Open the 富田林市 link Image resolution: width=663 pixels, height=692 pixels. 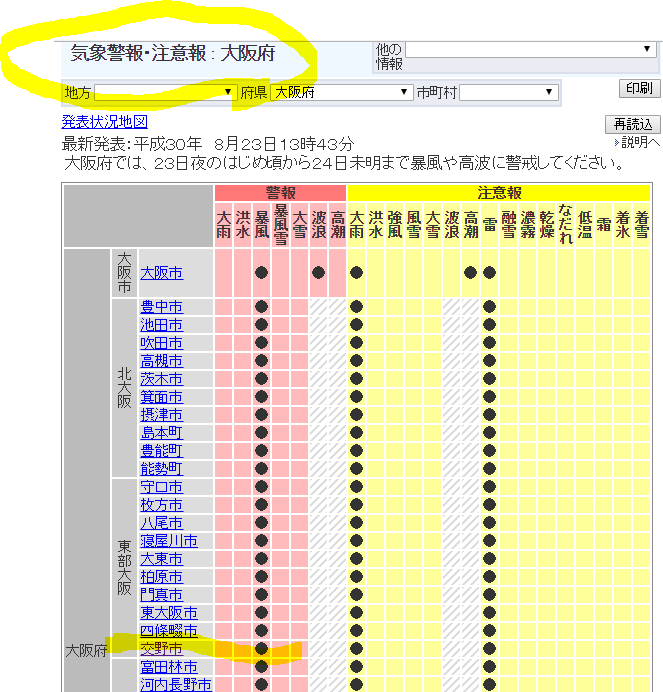coord(169,667)
